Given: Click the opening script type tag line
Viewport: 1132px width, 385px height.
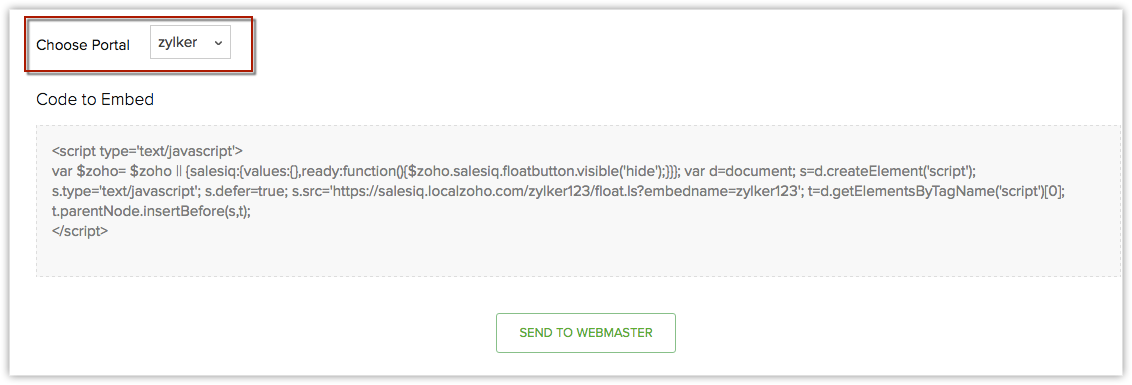Looking at the screenshot, I should [x=147, y=152].
